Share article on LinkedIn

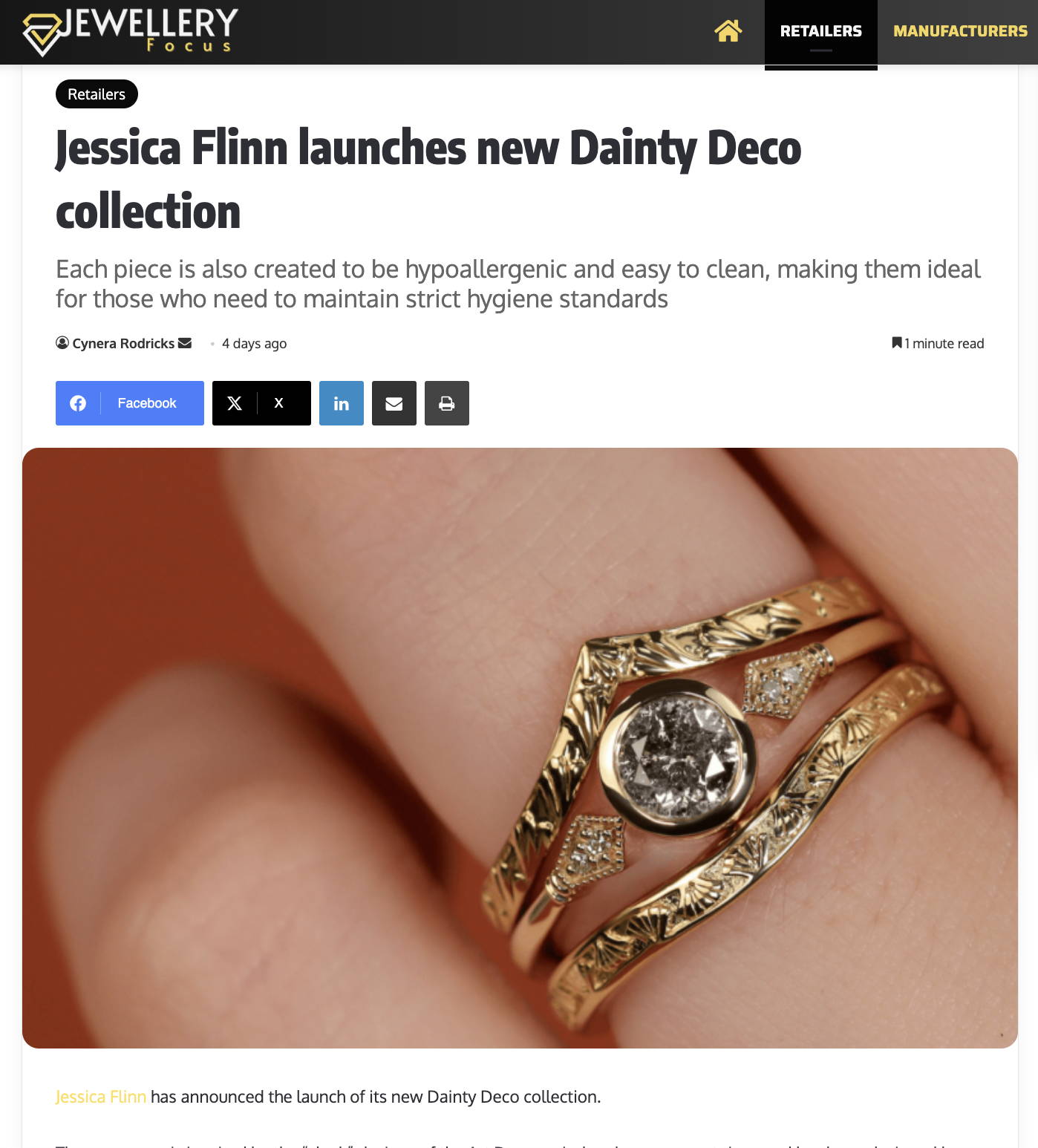[342, 403]
